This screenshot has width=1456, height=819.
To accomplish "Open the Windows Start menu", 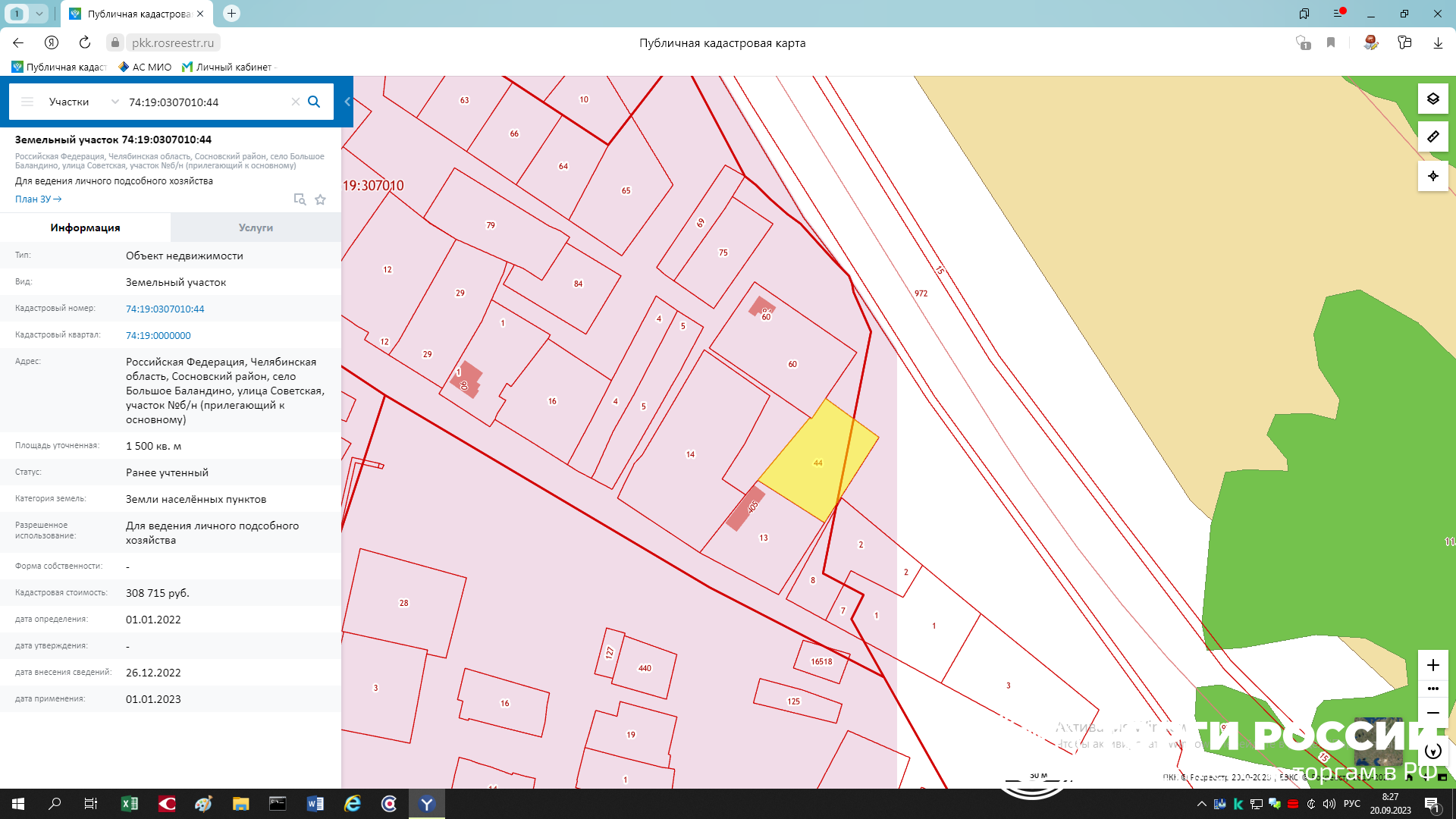I will point(18,804).
